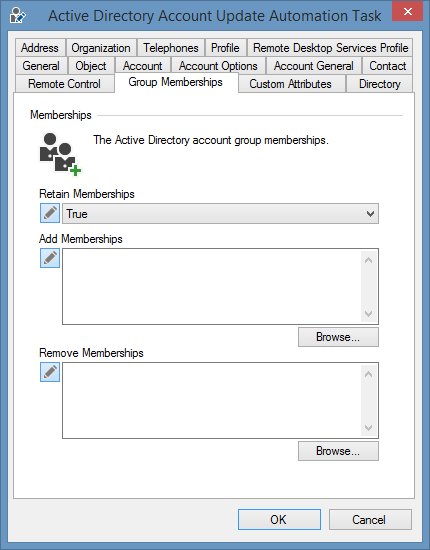Click the title bar application icon
The image size is (430, 550).
[18, 15]
